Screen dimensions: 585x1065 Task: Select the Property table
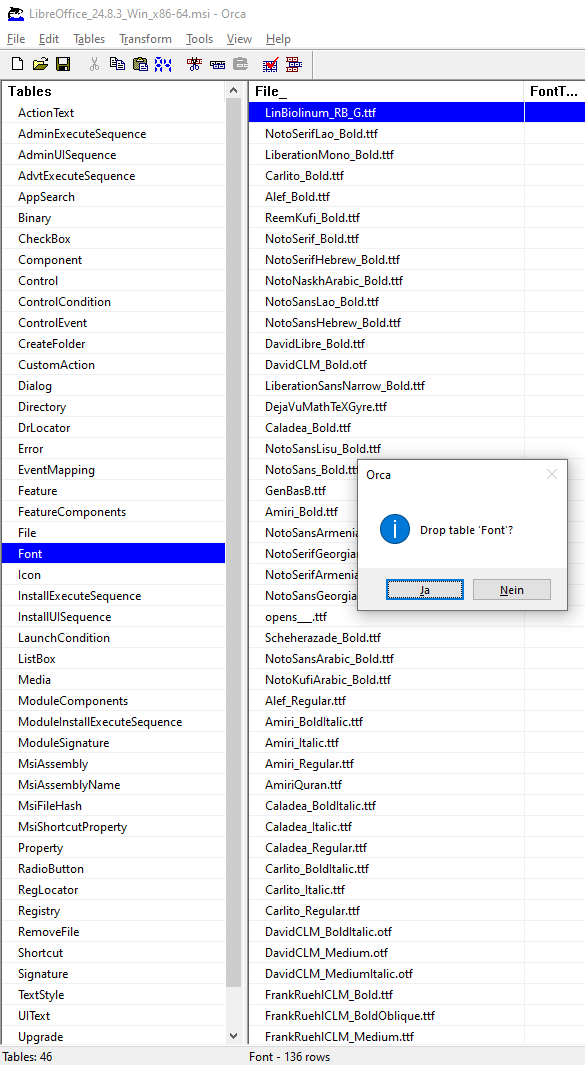[x=113, y=848]
